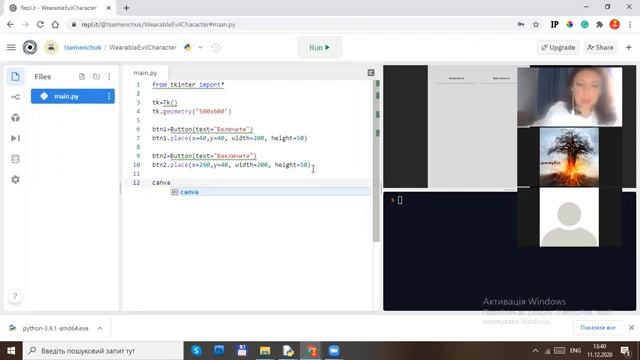Open Skype from the taskbar
640x360 pixels.
coord(196,350)
